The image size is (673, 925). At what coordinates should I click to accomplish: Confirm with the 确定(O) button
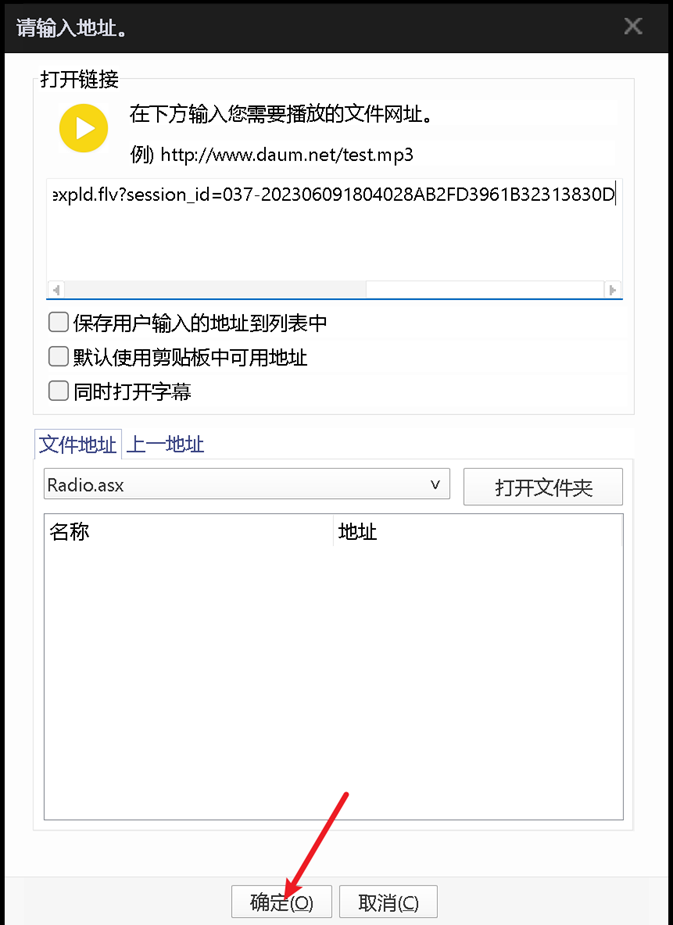pos(281,902)
